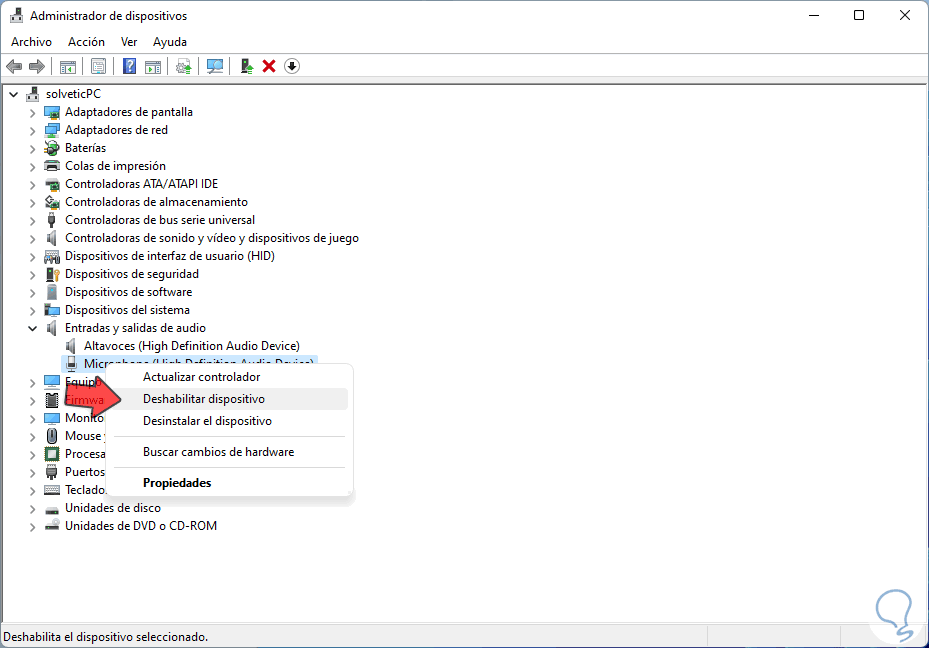
Task: Select Controladoras de sonido y vídeo label
Action: tap(212, 238)
